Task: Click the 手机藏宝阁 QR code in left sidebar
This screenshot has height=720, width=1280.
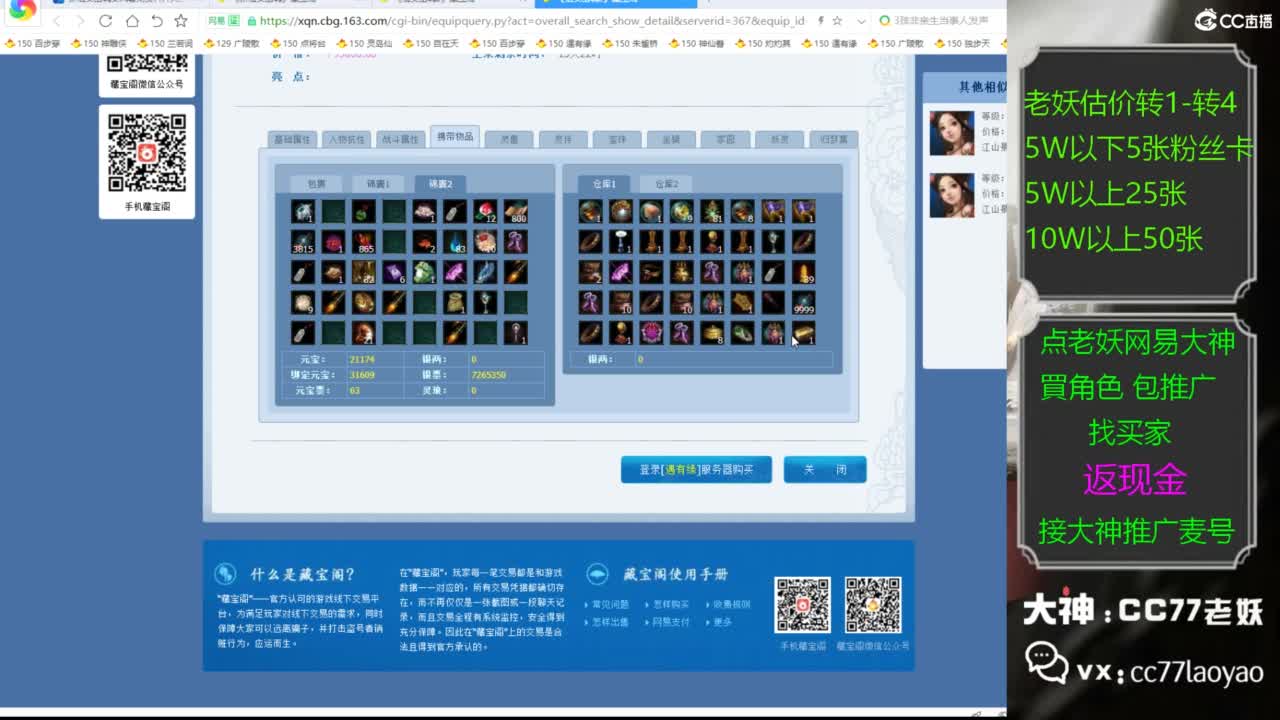Action: 147,153
